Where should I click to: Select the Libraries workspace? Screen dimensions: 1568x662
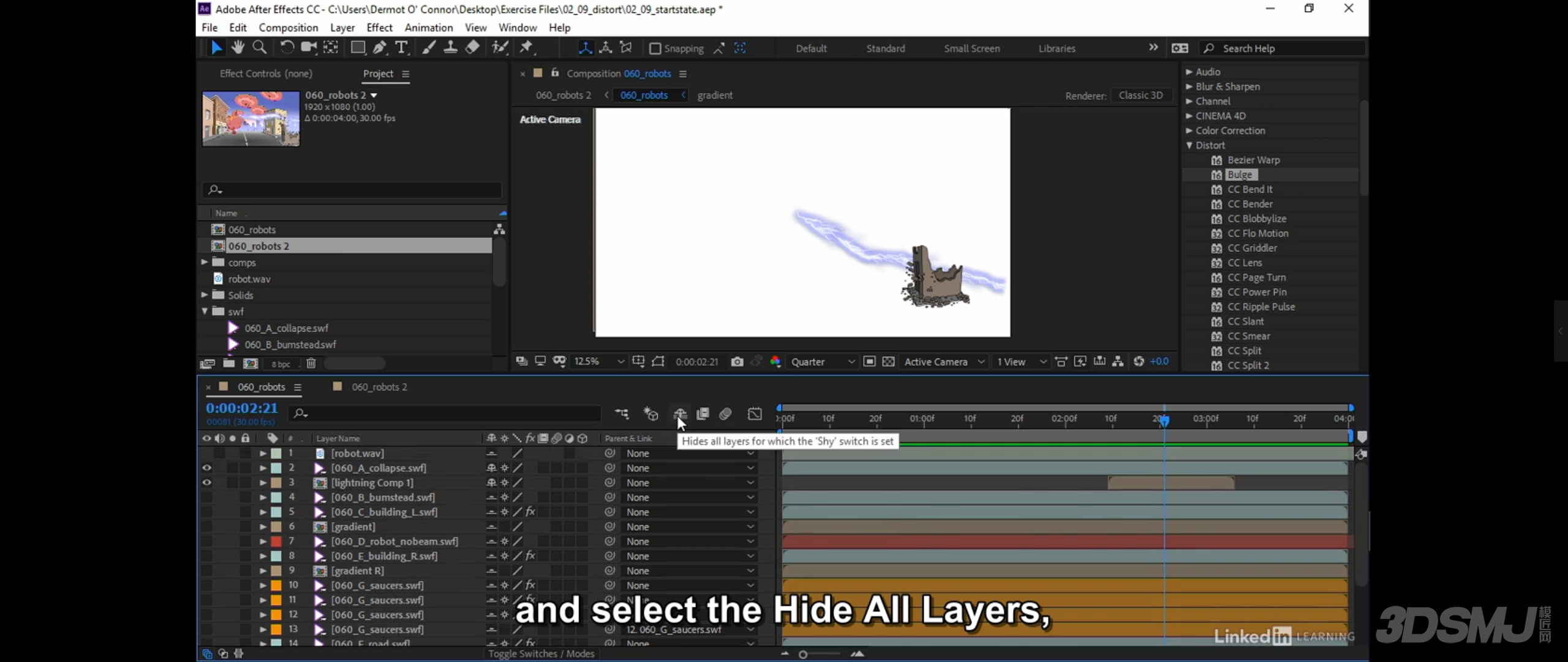[1057, 48]
